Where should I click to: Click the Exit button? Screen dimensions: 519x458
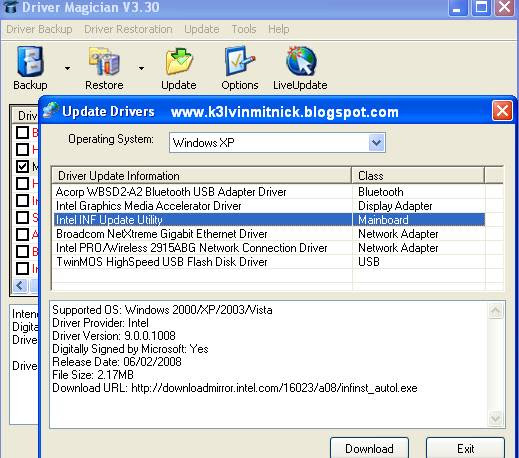(x=465, y=449)
